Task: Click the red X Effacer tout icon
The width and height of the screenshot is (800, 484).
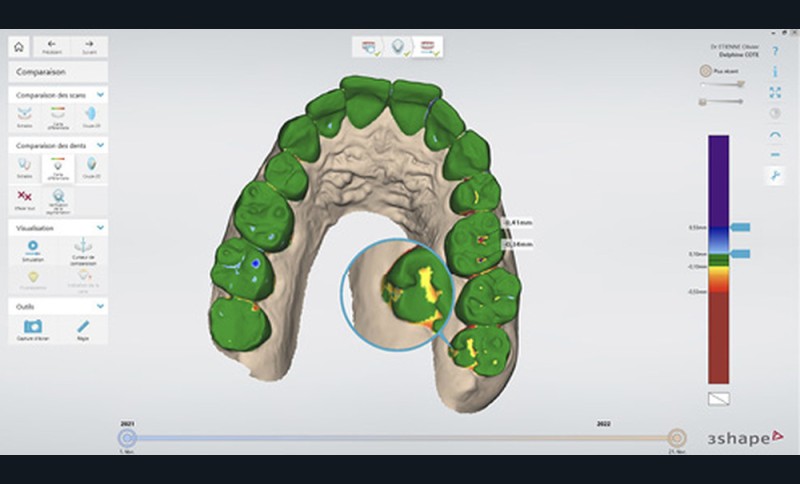Action: coord(26,196)
